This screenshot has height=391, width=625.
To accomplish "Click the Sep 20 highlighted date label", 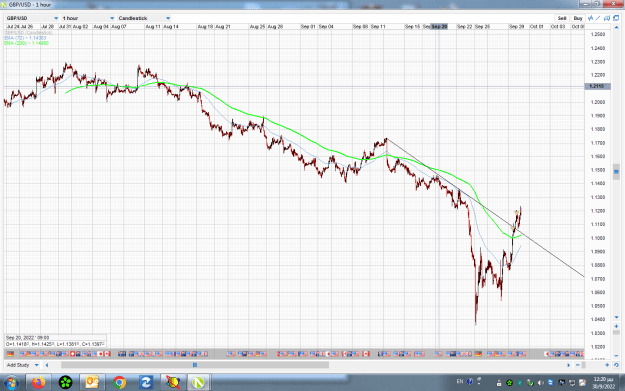I will [x=439, y=27].
